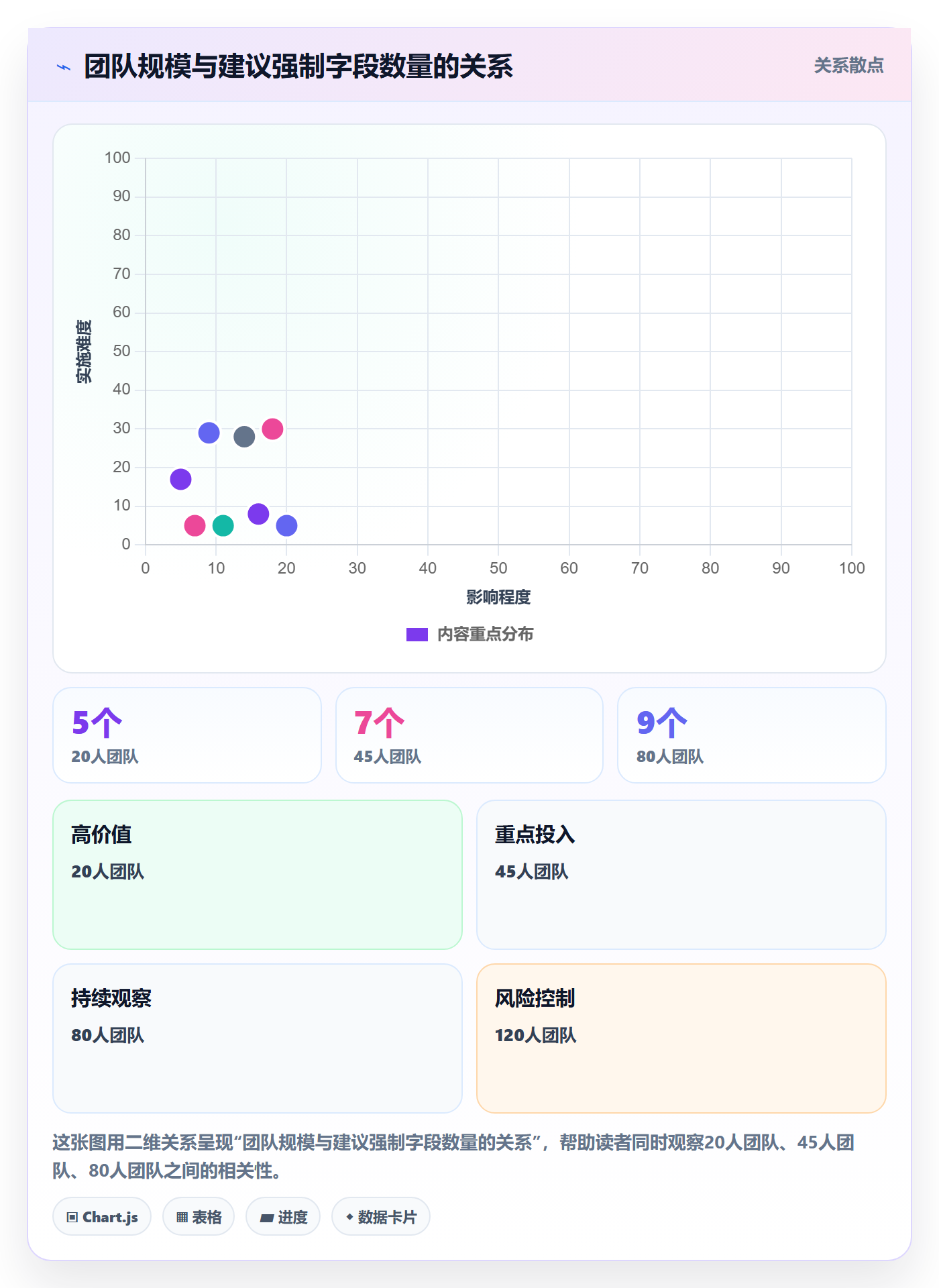The width and height of the screenshot is (939, 1288).
Task: Select the teal scatter point
Action: (x=223, y=525)
